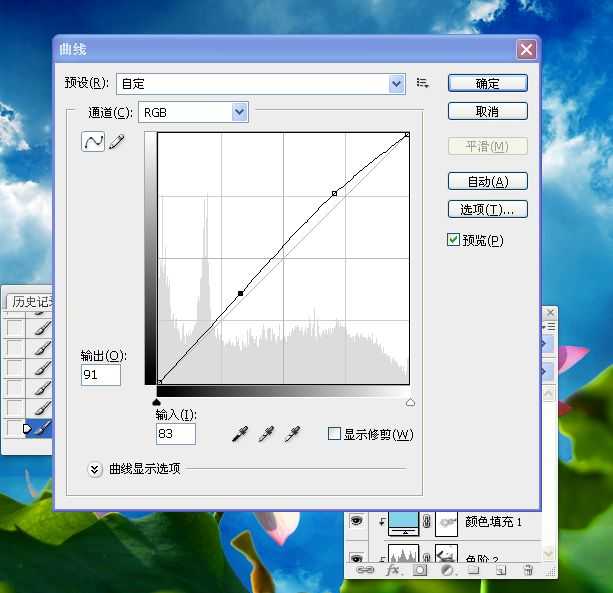This screenshot has height=593, width=613.
Task: Click the white input slider triangle
Action: (x=410, y=402)
